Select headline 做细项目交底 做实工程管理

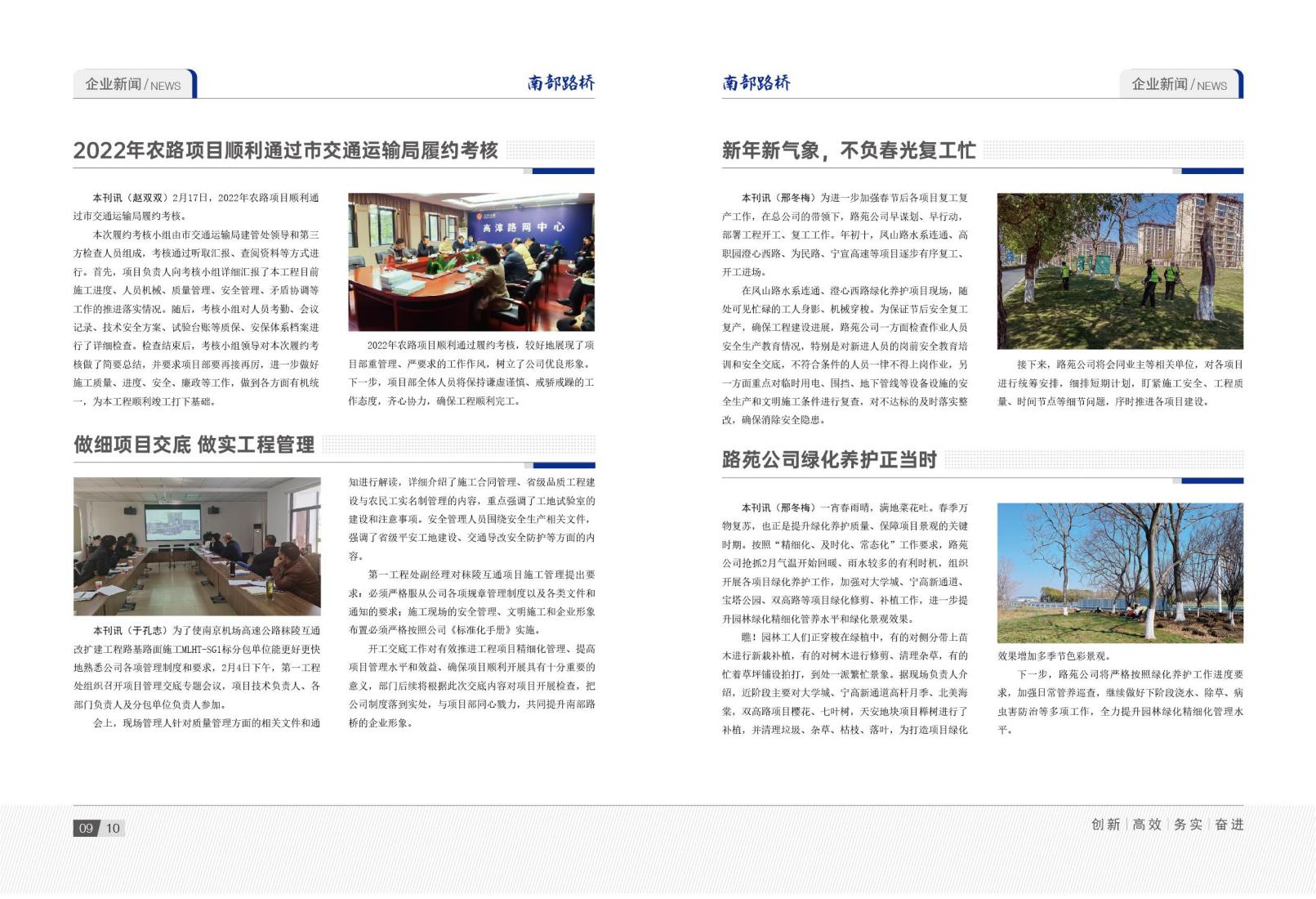[194, 445]
